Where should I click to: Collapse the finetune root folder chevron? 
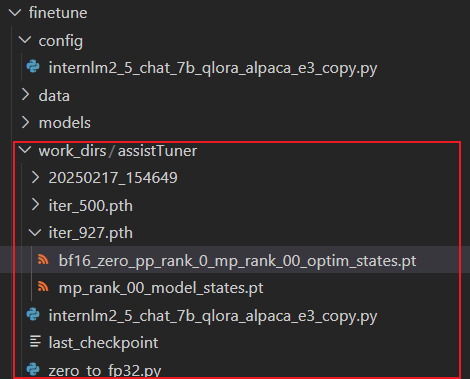pyautogui.click(x=15, y=13)
